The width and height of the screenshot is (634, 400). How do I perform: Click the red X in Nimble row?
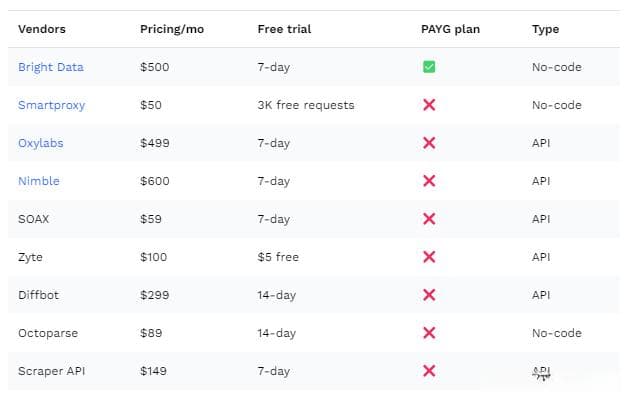pos(429,181)
